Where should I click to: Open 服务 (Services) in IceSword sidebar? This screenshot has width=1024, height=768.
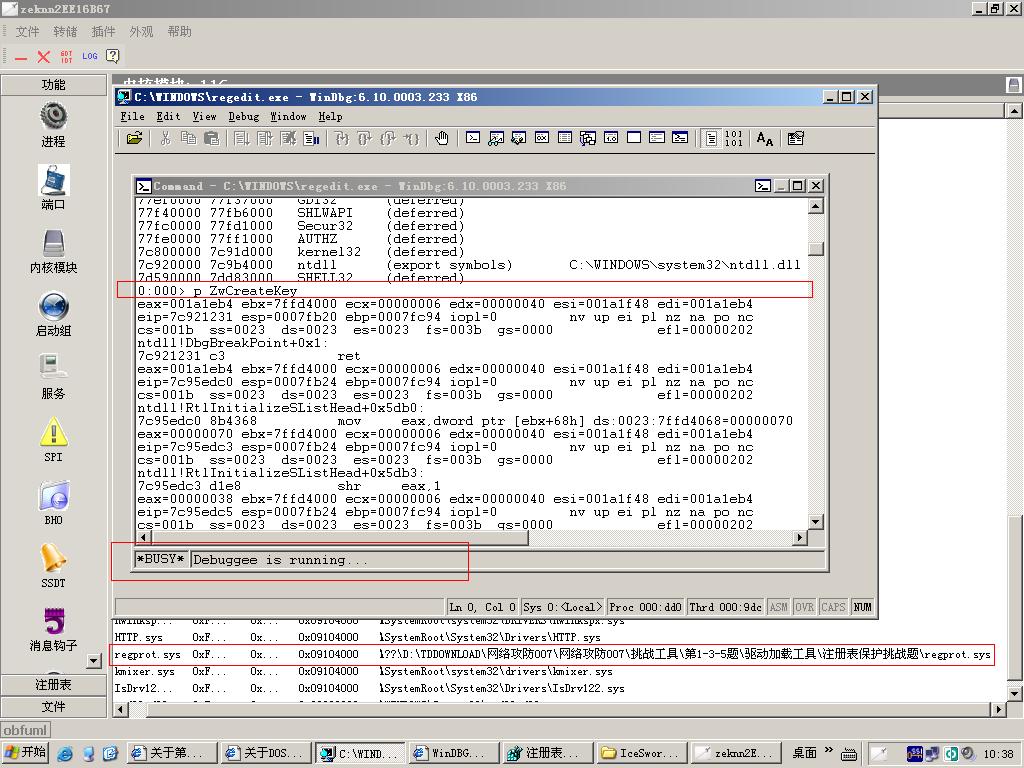pyautogui.click(x=54, y=377)
